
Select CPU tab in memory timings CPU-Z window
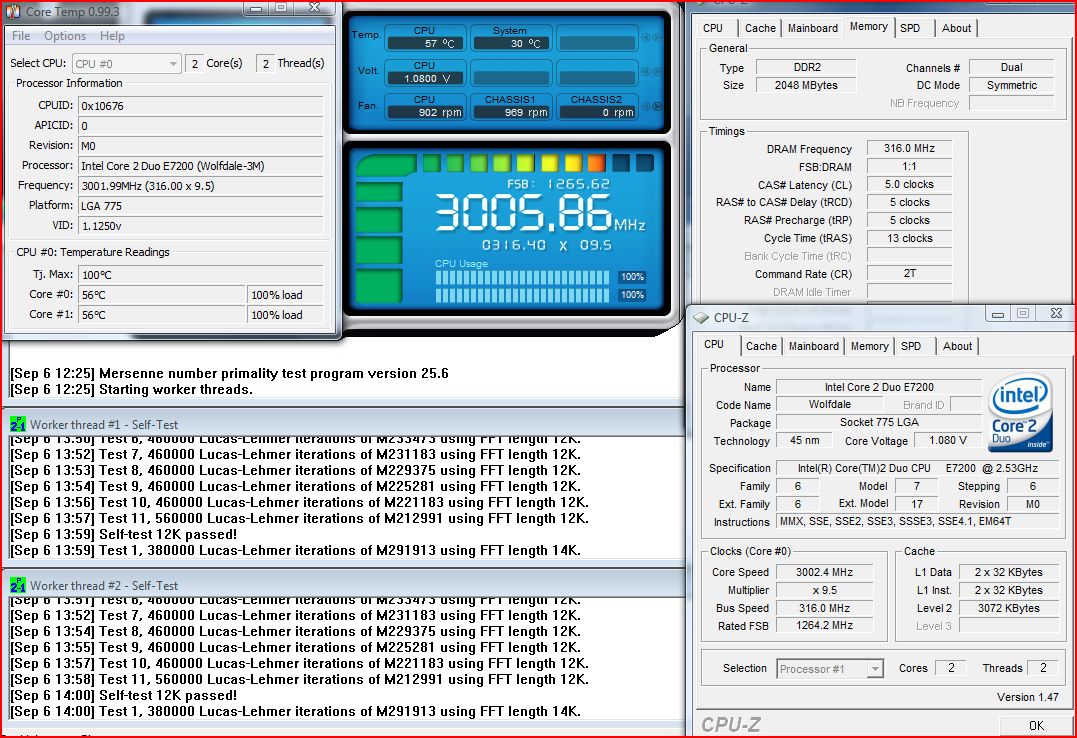click(x=713, y=28)
